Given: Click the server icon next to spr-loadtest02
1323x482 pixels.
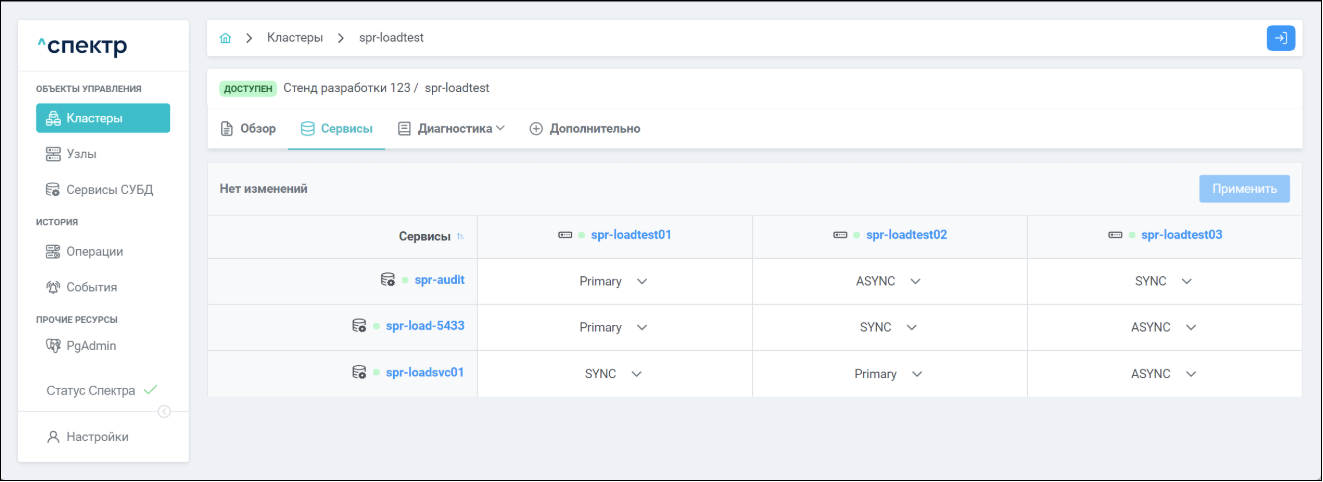Looking at the screenshot, I should pos(840,235).
